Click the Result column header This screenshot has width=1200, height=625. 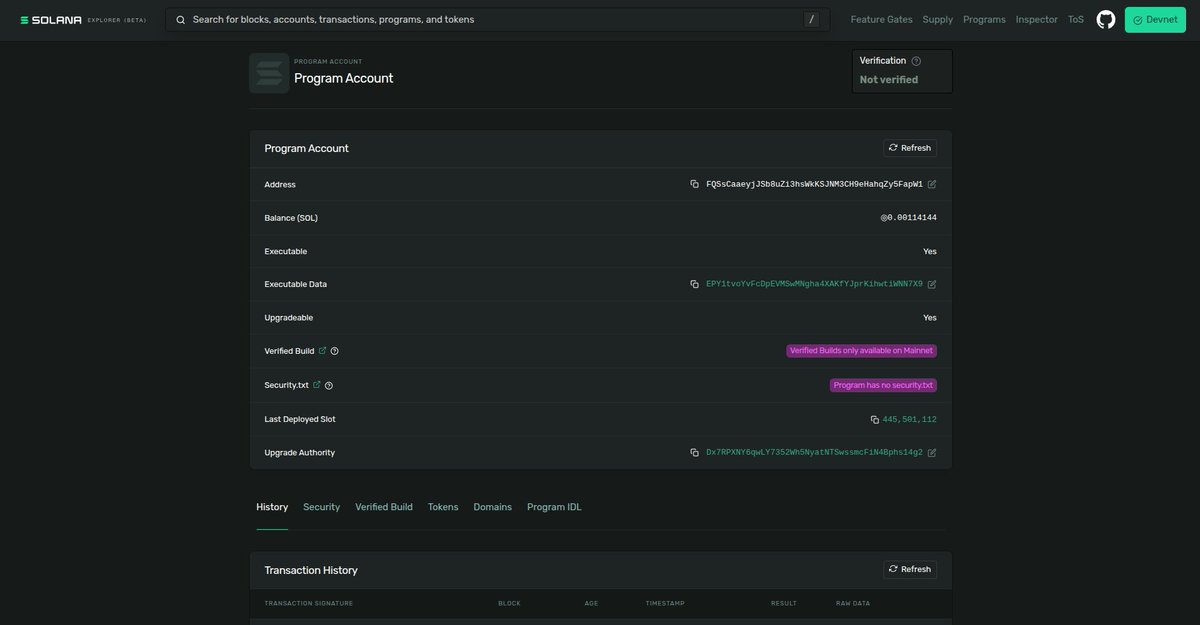(x=784, y=603)
